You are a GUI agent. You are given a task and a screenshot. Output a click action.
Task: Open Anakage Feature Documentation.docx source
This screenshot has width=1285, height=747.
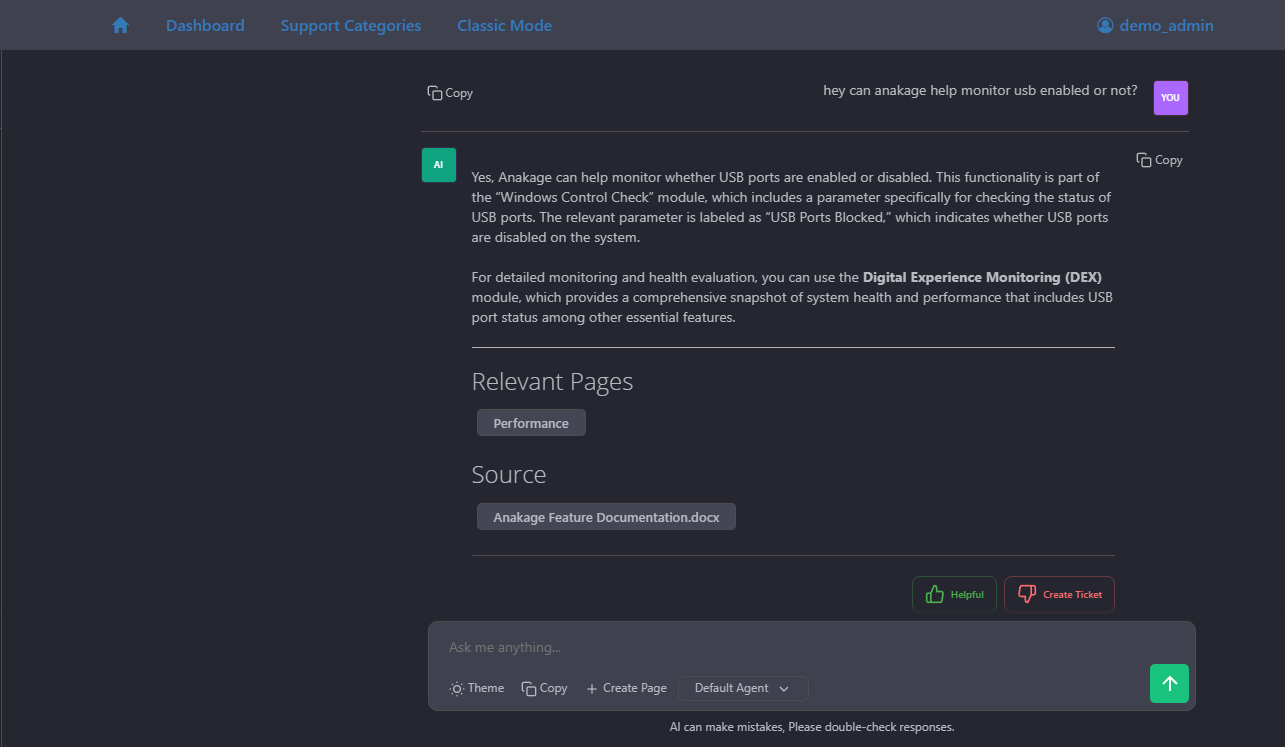606,517
